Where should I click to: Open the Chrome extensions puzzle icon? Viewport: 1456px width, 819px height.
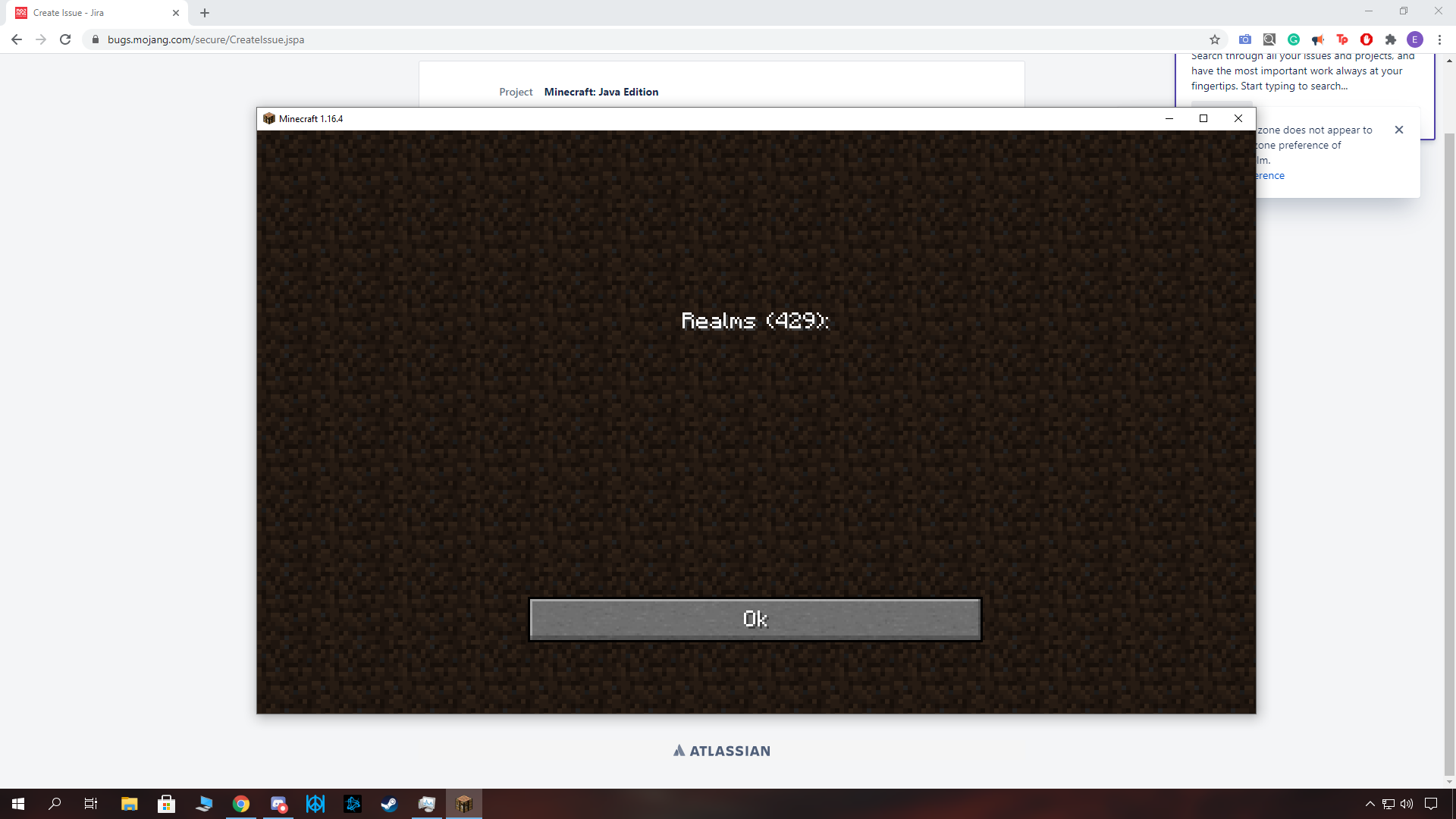tap(1391, 39)
